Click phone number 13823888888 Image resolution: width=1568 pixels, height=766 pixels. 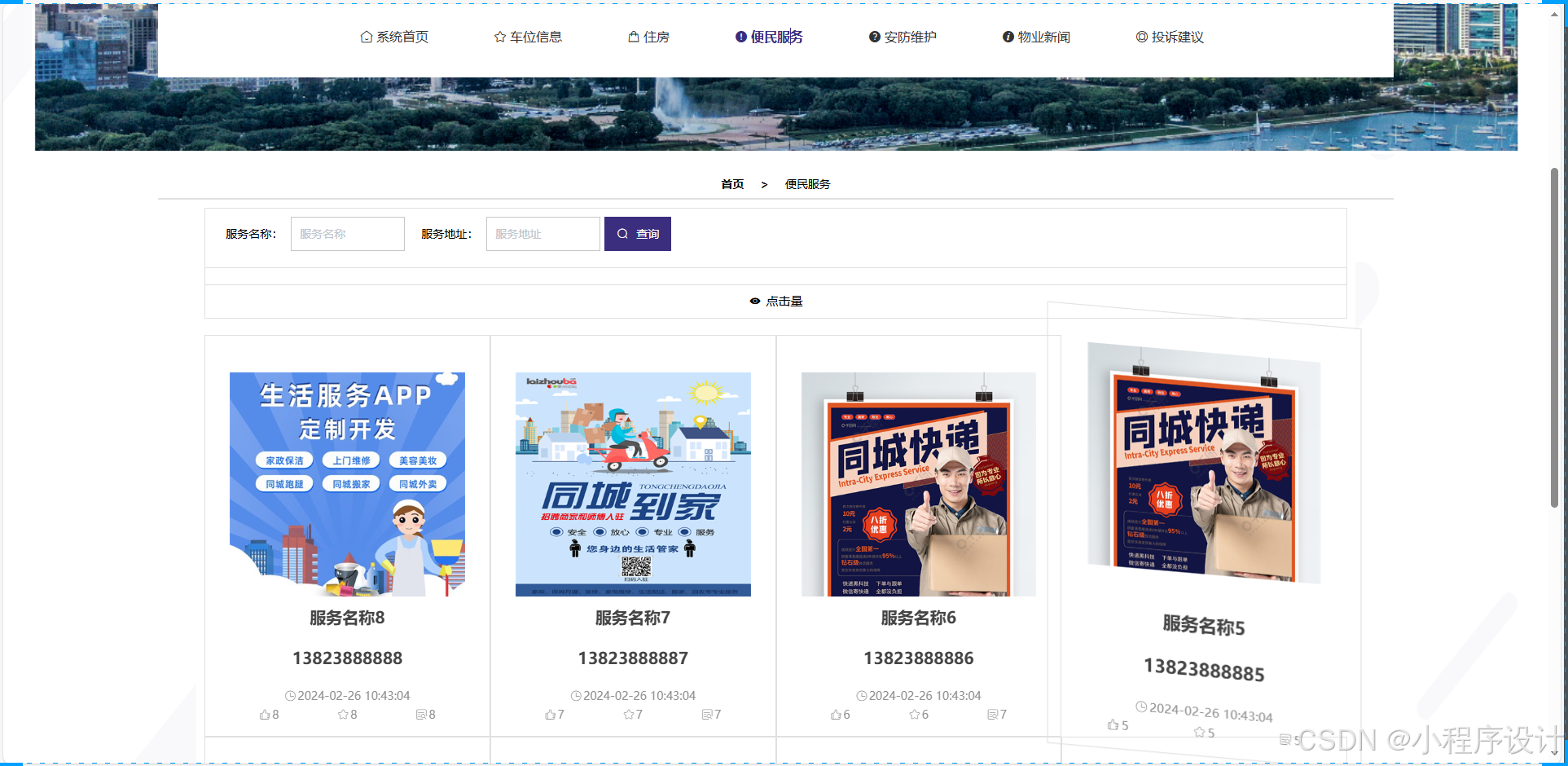point(347,658)
